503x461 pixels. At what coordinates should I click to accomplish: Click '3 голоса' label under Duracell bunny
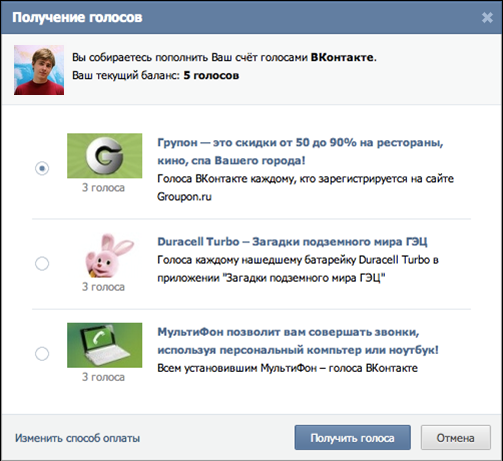click(103, 287)
